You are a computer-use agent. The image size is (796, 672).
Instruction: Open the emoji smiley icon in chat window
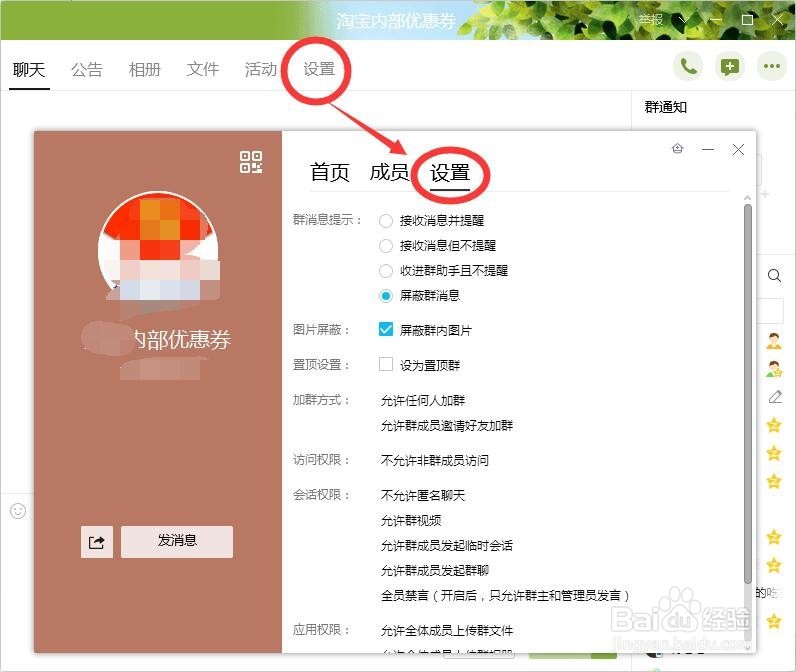coord(18,511)
